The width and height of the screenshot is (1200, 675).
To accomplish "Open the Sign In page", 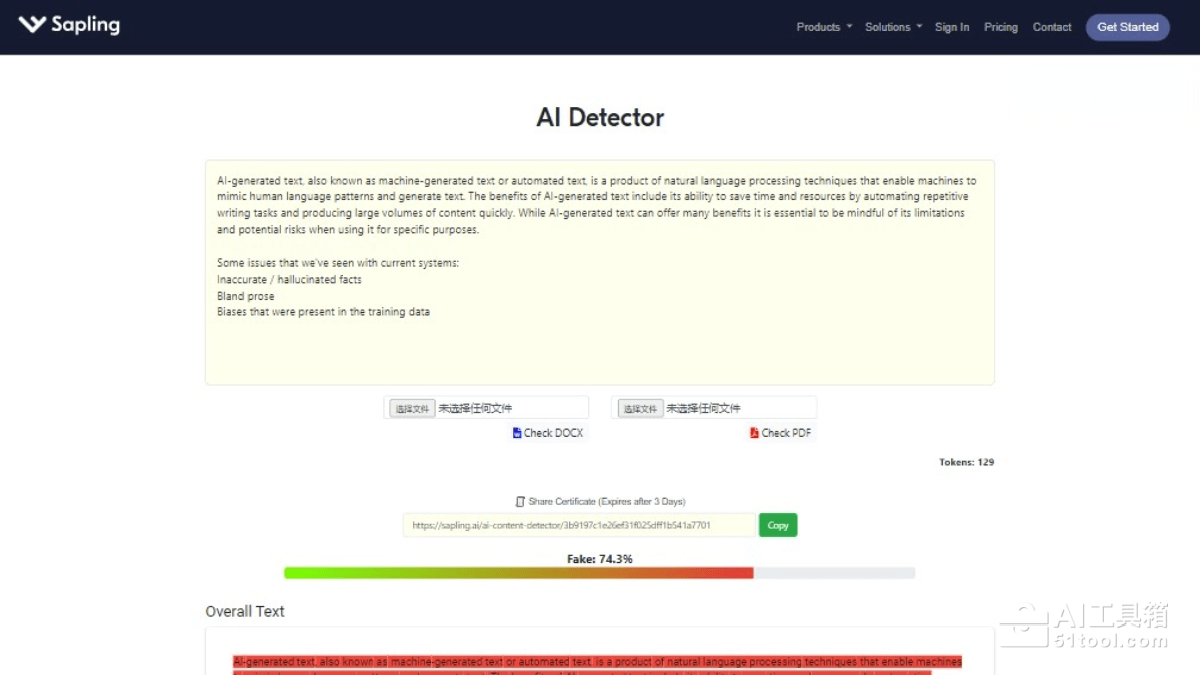I will tap(951, 27).
